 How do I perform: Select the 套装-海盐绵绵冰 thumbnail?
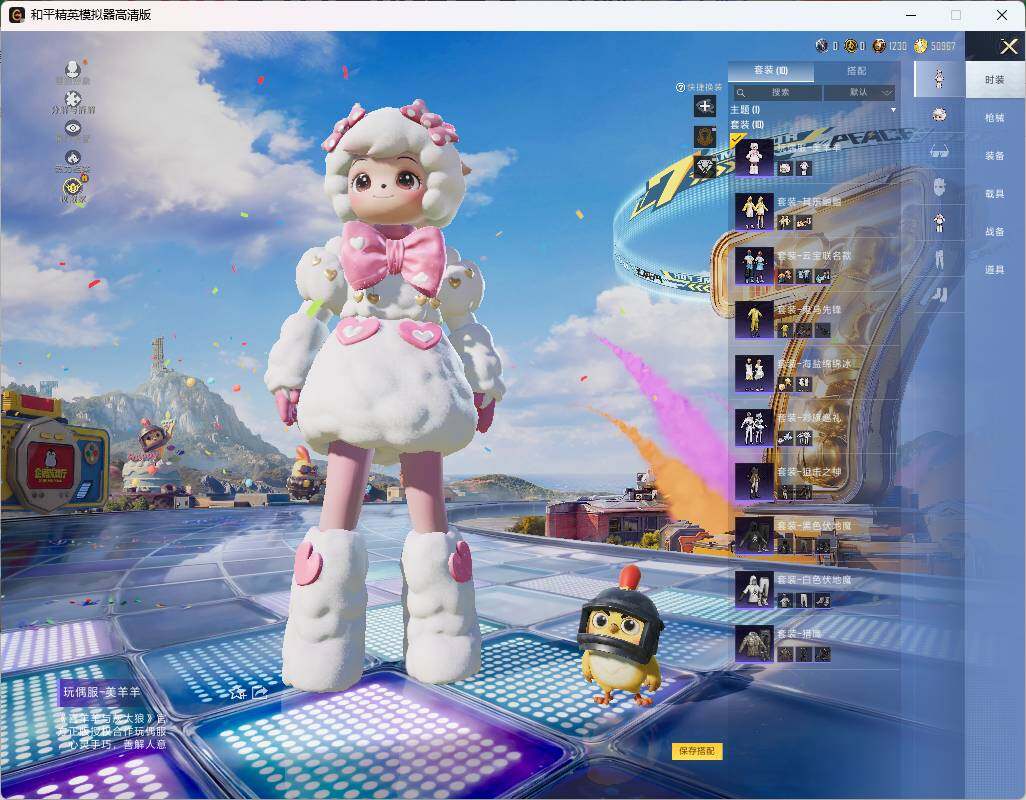pos(754,374)
